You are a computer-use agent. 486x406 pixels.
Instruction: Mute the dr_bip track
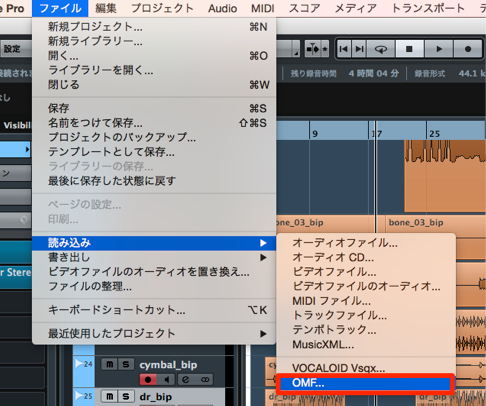pos(109,396)
